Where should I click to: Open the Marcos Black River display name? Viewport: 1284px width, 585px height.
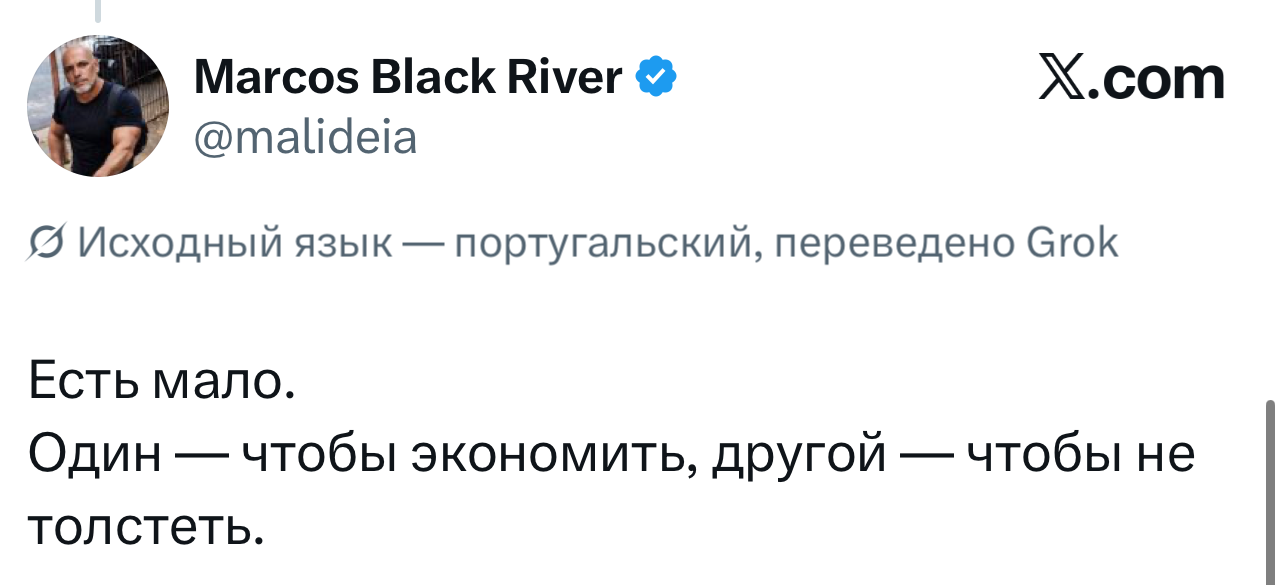[407, 77]
